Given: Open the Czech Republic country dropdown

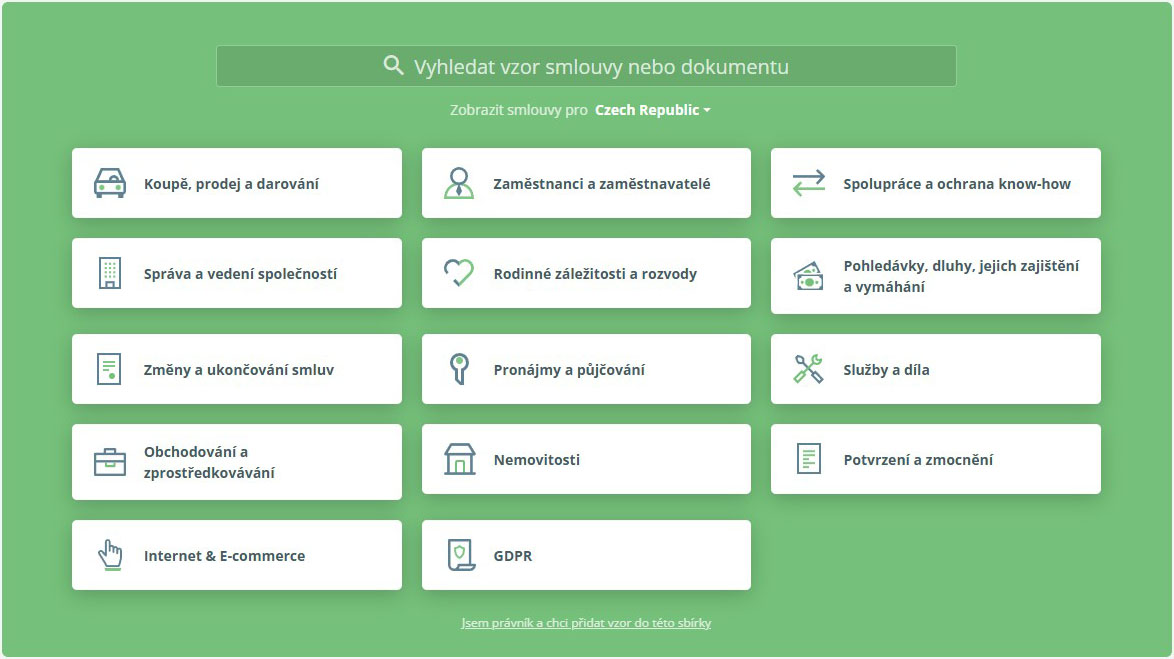Looking at the screenshot, I should 649,110.
